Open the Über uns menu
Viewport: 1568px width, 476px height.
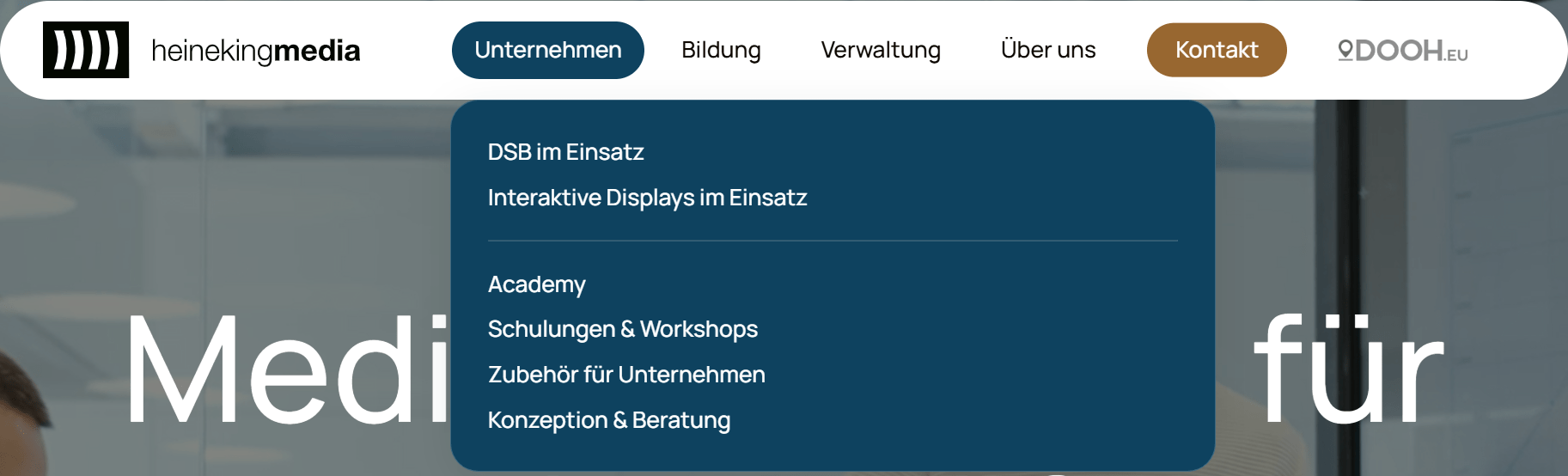pos(1048,50)
